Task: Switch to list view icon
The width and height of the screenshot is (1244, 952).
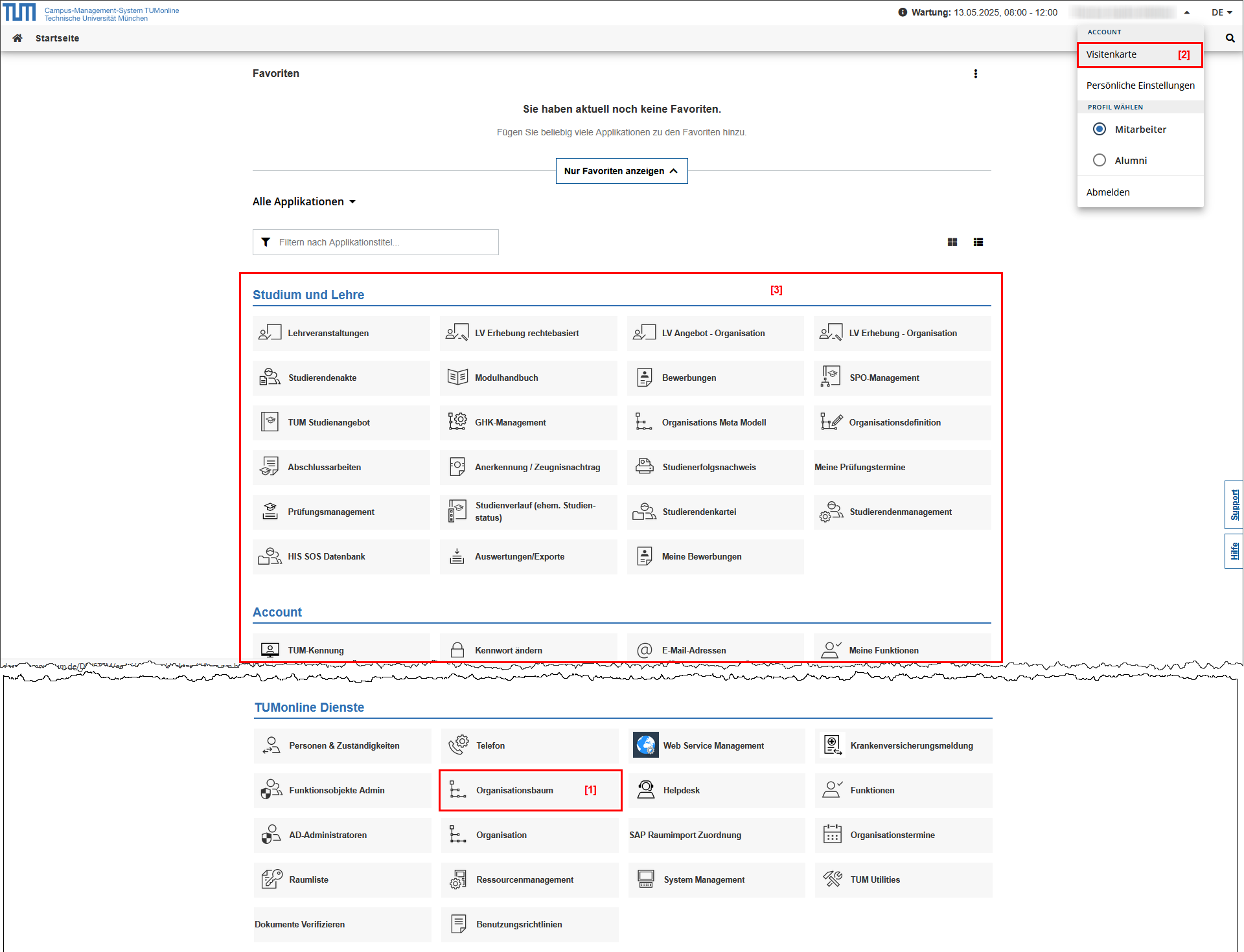Action: pos(978,242)
